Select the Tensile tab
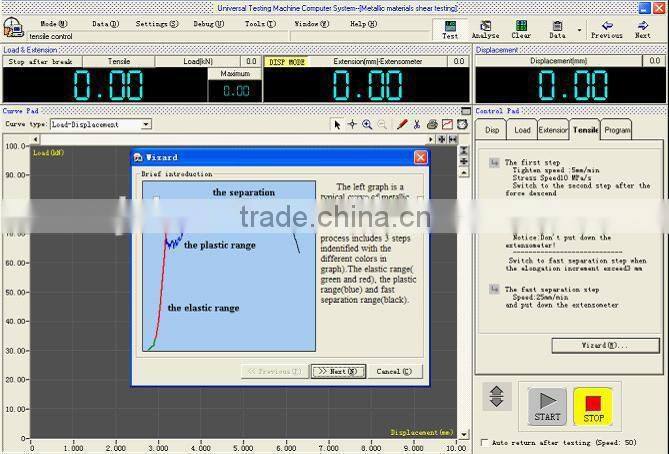 [585, 129]
